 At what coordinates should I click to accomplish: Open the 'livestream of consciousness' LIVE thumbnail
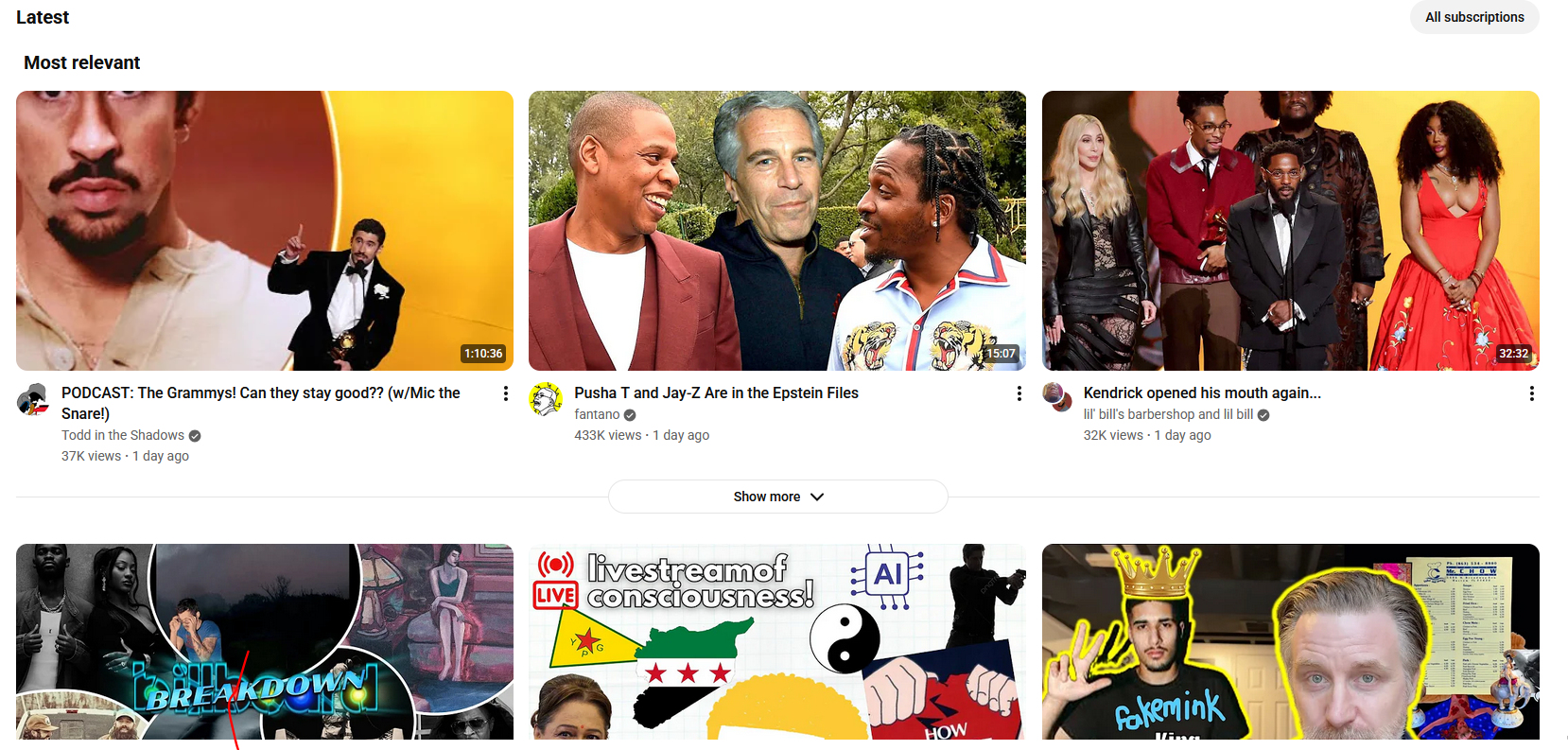776,641
